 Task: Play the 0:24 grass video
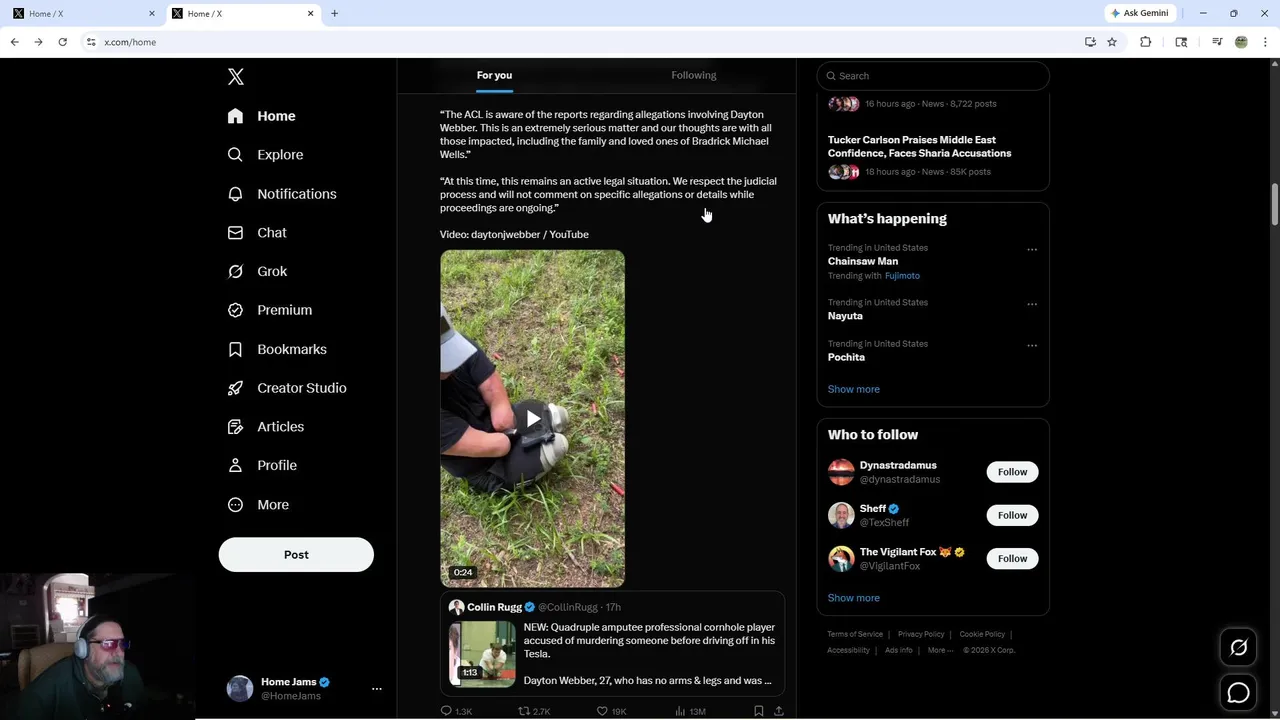(x=533, y=418)
